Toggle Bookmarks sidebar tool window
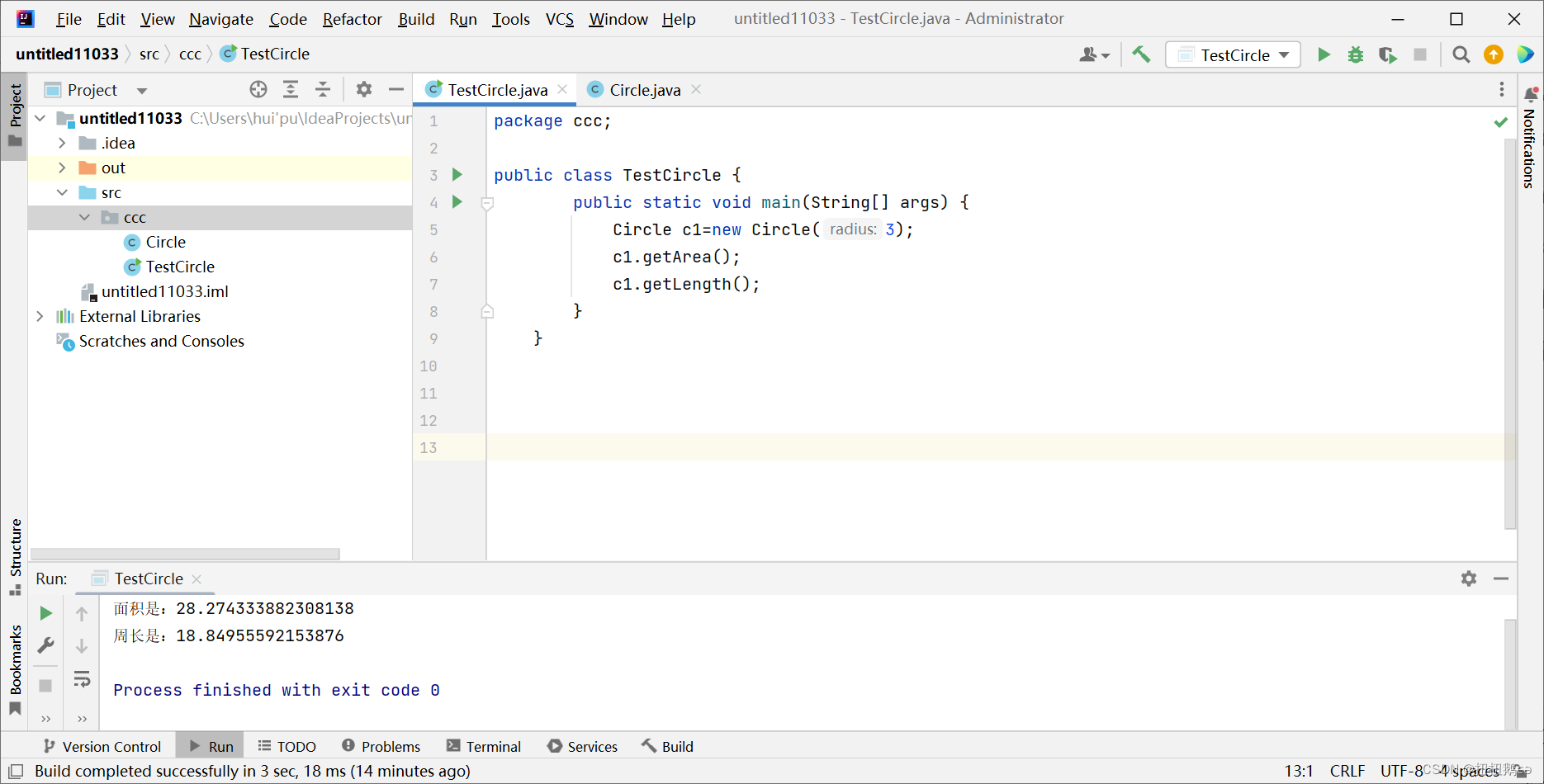 [x=15, y=670]
